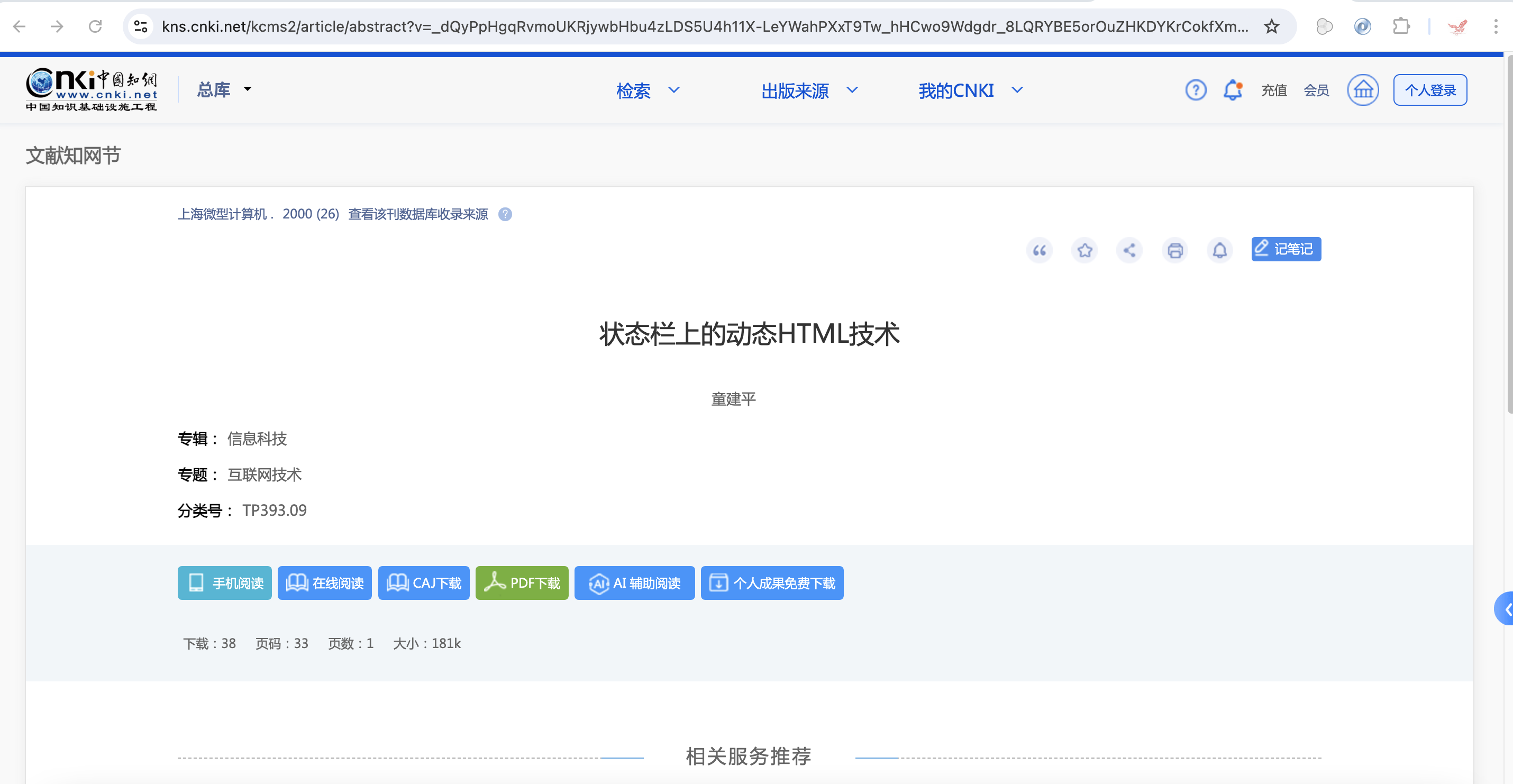The height and width of the screenshot is (784, 1513).
Task: Bookmark the page via browser star icon
Action: point(1271,26)
